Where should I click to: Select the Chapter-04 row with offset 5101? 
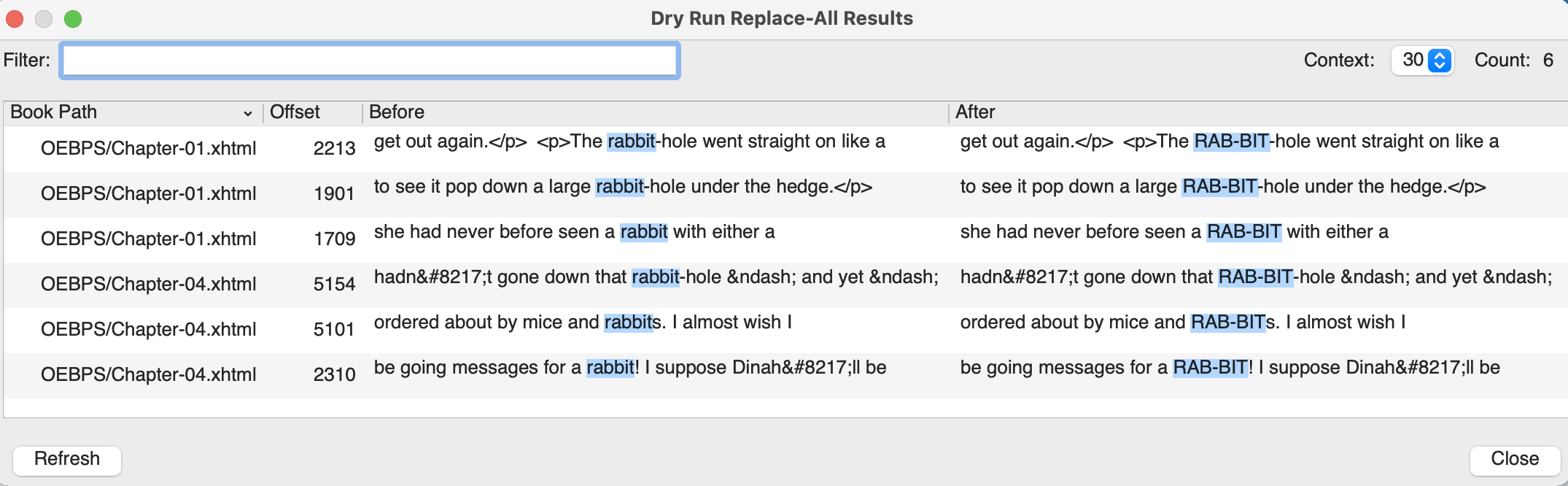click(148, 330)
